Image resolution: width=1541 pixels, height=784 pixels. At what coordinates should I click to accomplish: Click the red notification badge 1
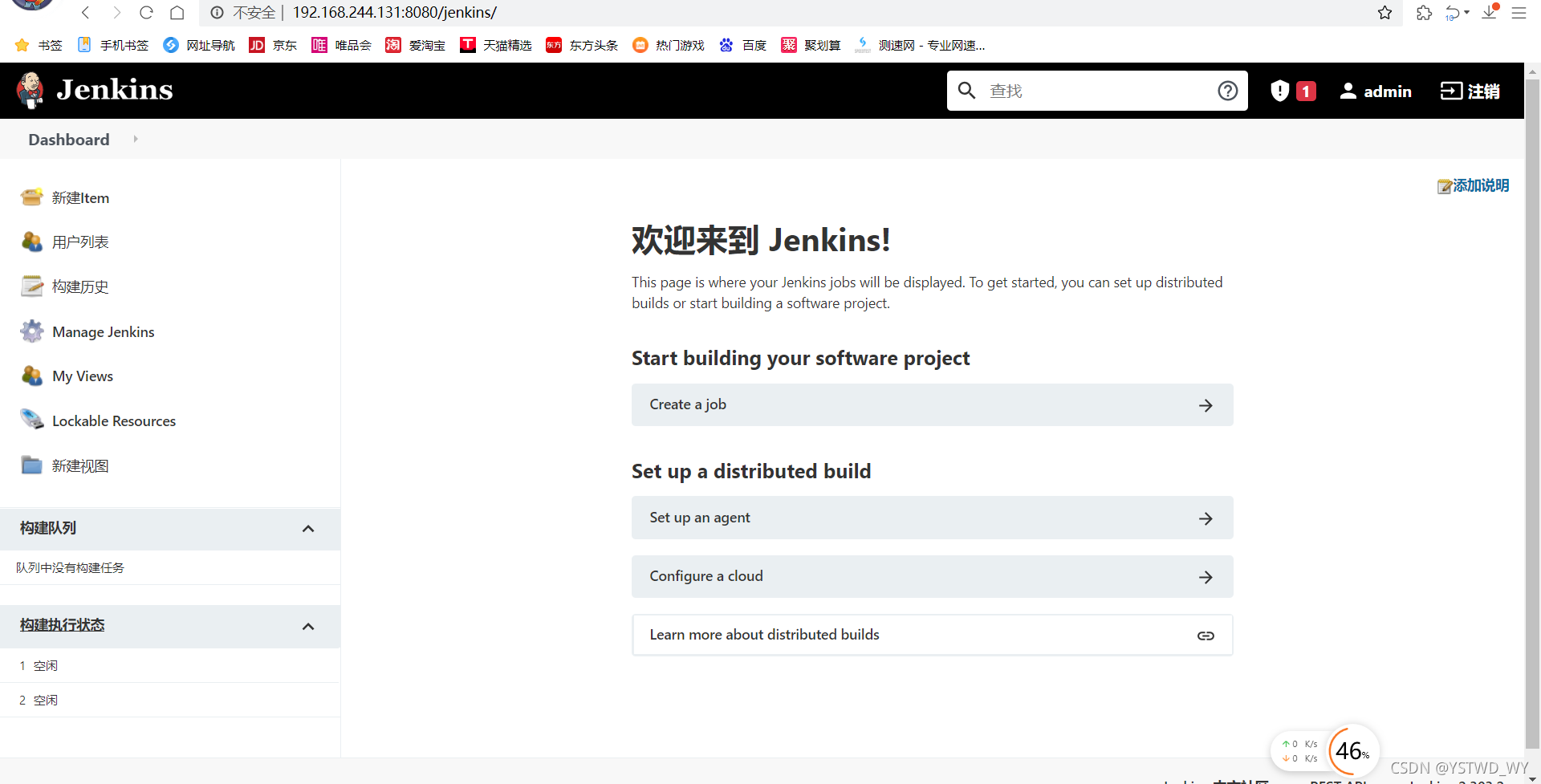(1306, 91)
